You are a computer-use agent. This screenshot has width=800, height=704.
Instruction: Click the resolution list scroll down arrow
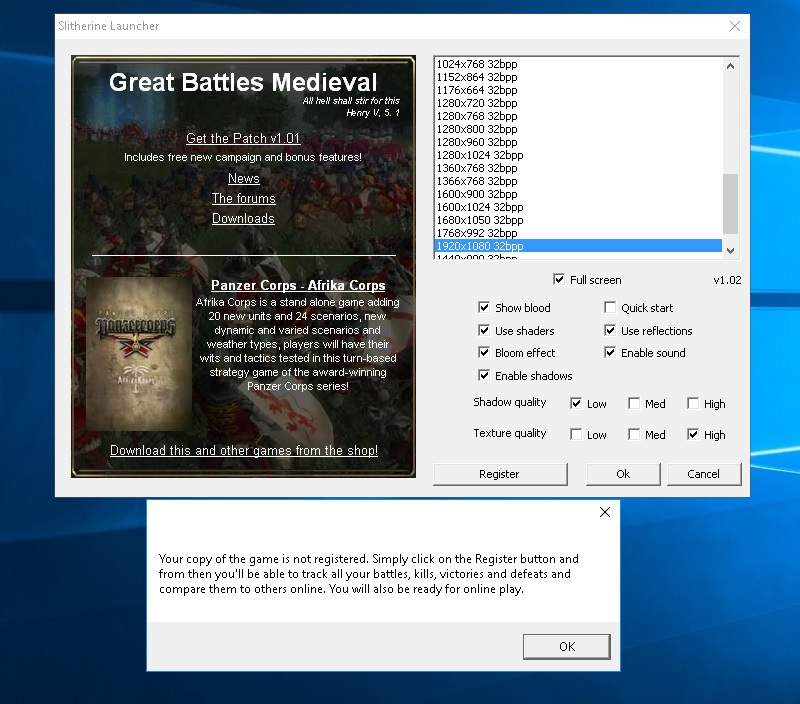(731, 250)
